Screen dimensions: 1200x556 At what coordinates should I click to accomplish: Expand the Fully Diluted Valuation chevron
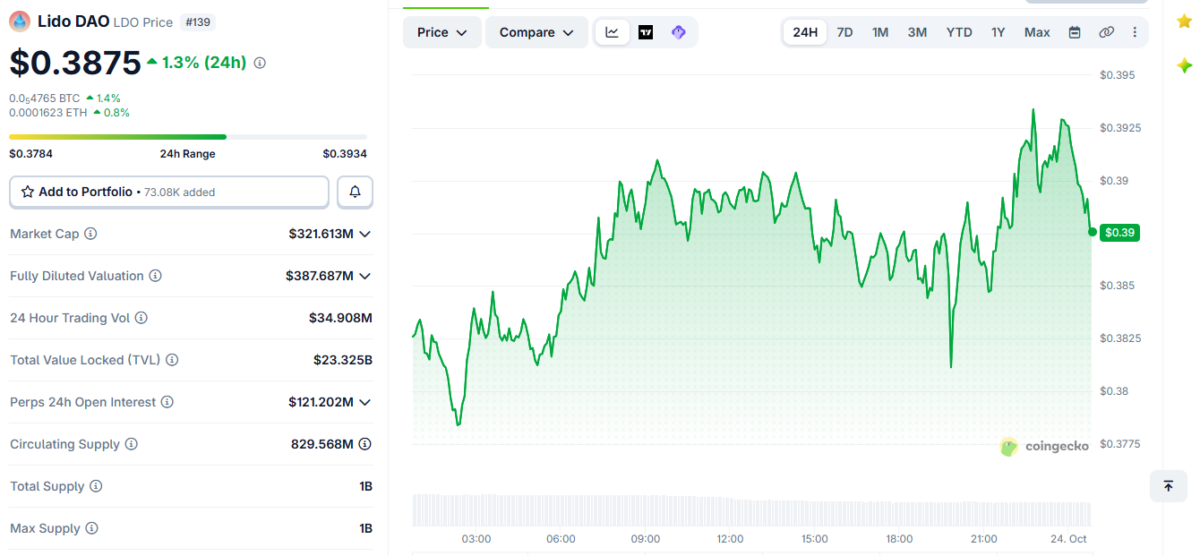[365, 276]
